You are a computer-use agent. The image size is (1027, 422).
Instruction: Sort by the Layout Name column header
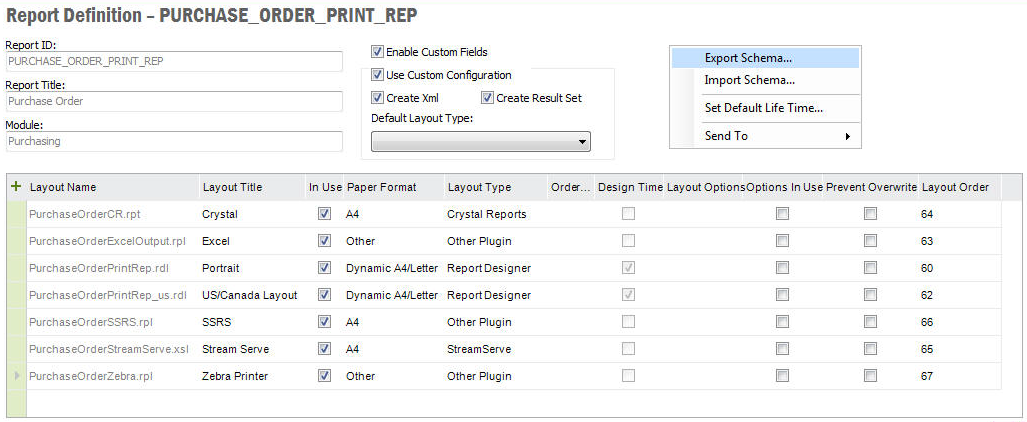point(63,187)
